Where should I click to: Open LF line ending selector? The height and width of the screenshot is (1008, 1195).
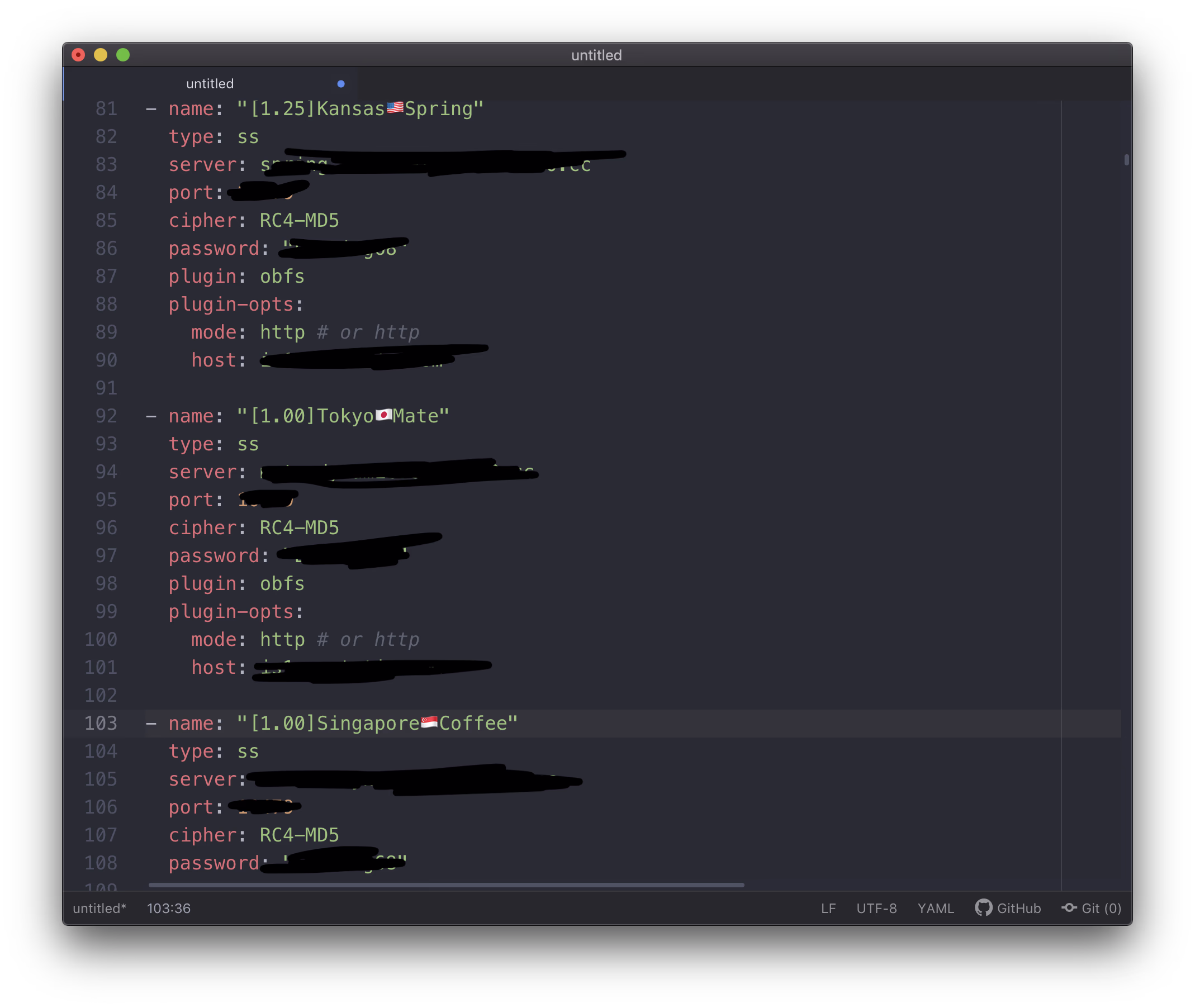tap(828, 908)
